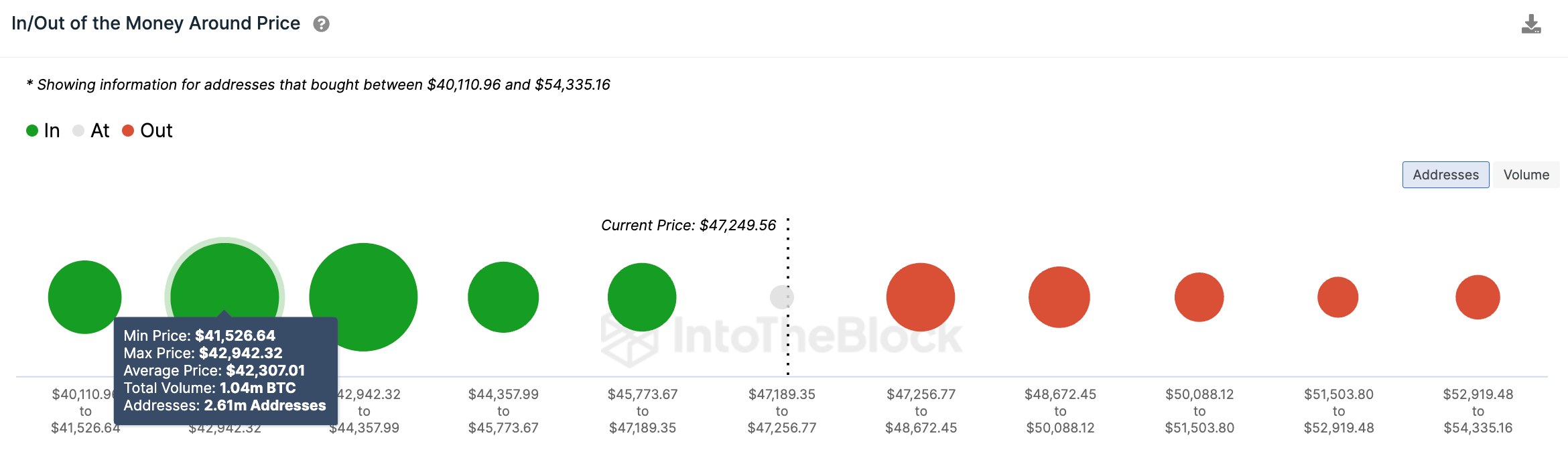
Task: Open the help question mark icon
Action: tap(321, 24)
